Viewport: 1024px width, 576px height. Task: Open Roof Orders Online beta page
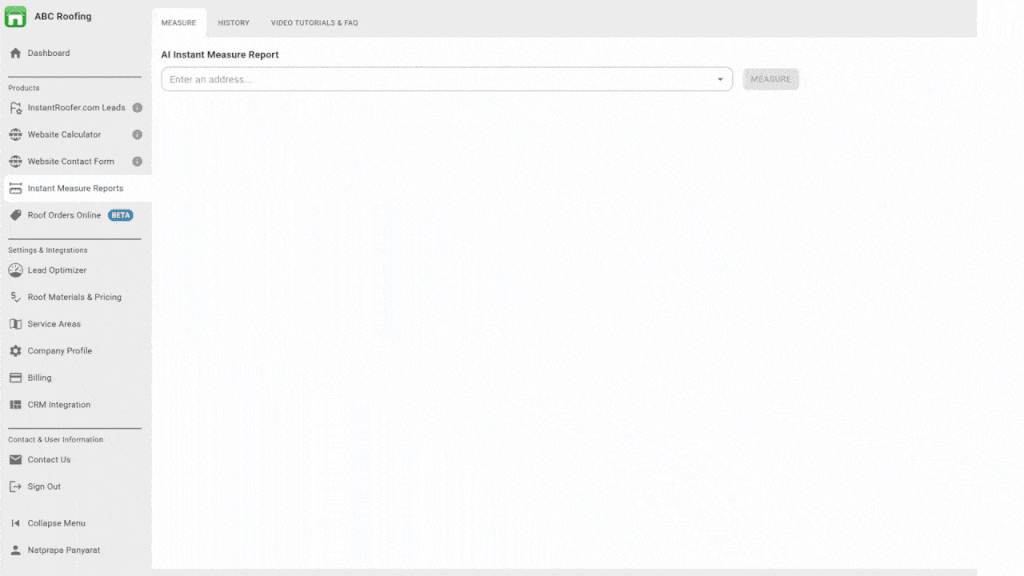[64, 215]
